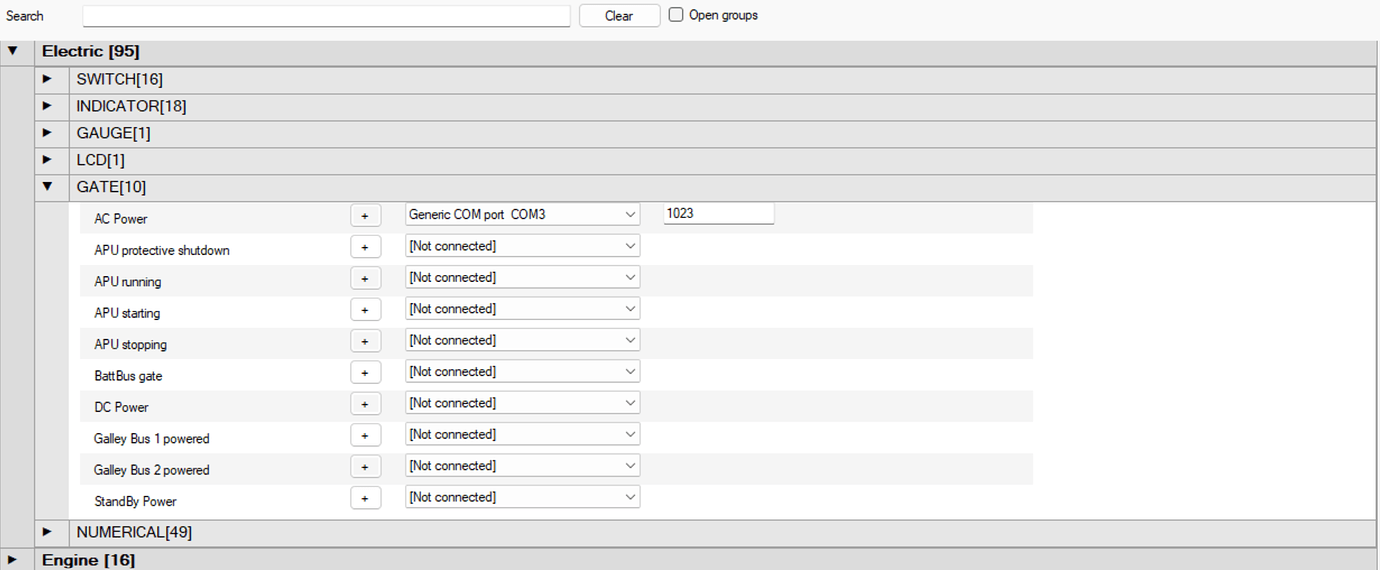Click into the Search text field
Screen dimensions: 1380x570
(326, 16)
